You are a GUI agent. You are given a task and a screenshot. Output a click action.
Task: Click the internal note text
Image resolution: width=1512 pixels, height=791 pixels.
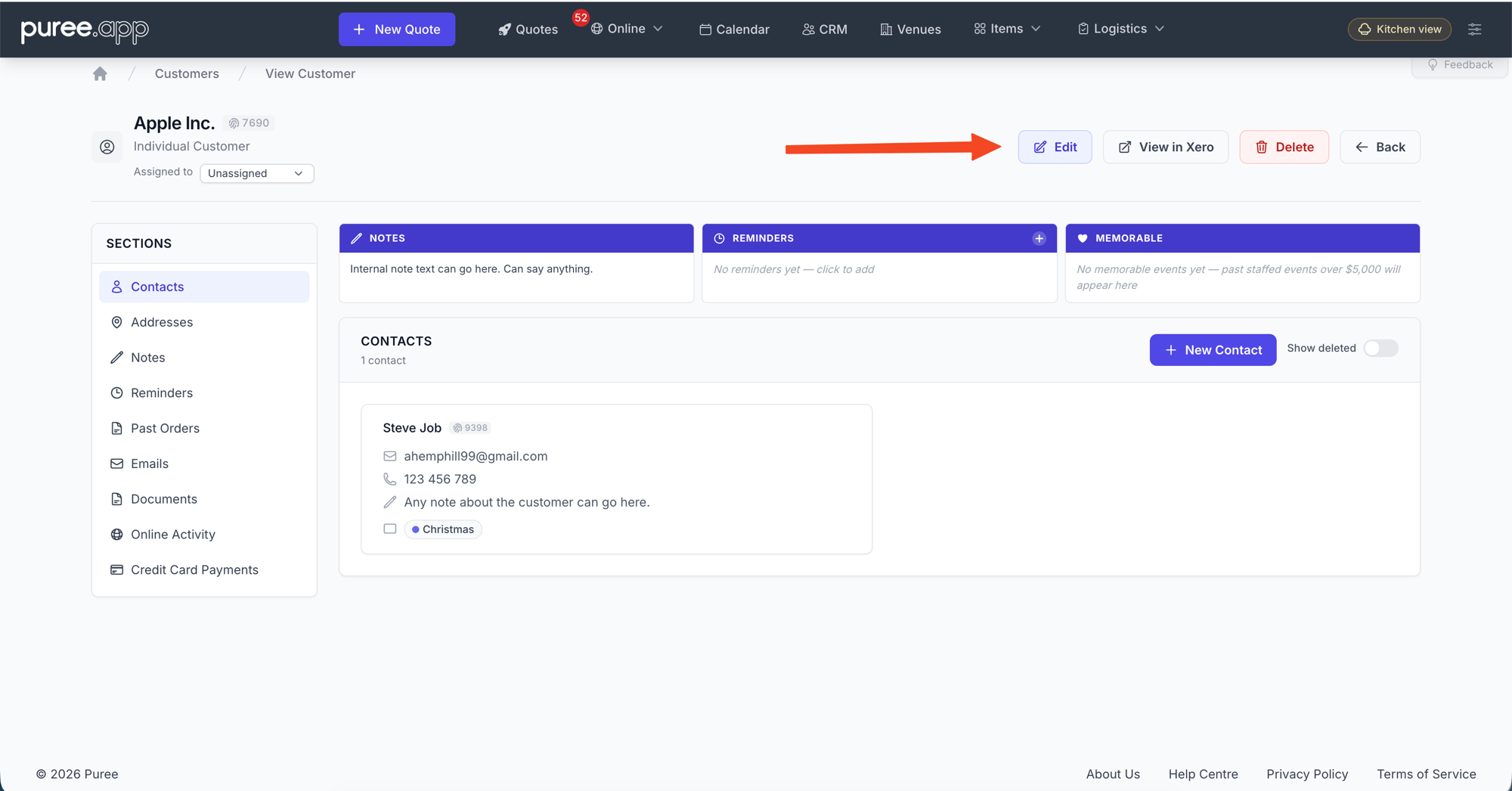point(471,269)
